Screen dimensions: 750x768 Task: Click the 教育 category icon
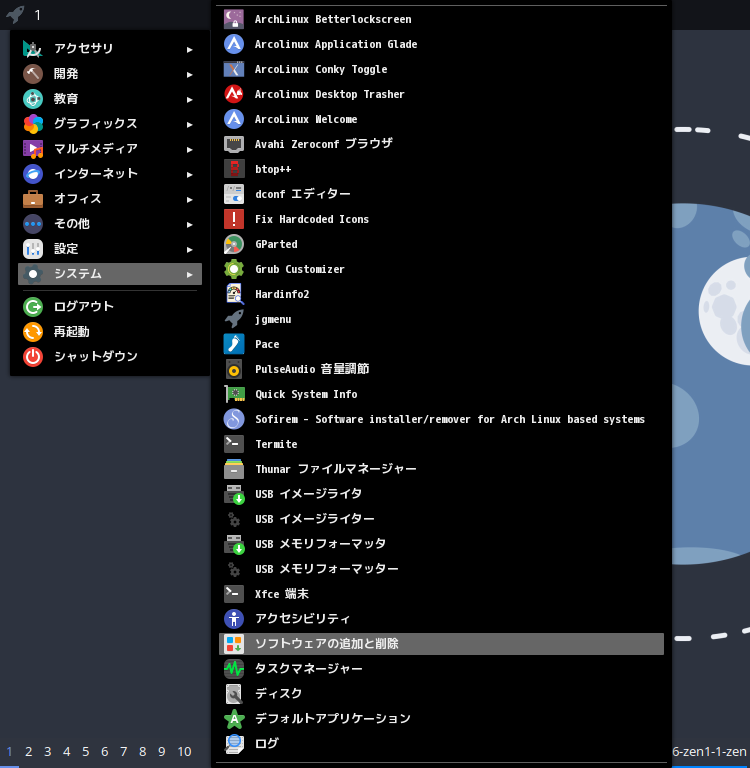click(33, 99)
